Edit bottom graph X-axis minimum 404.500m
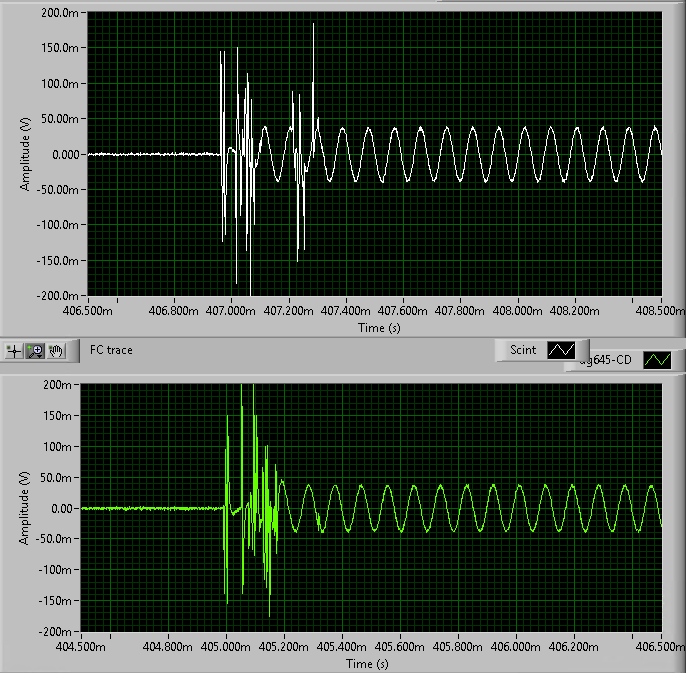The height and width of the screenshot is (673, 686). tap(82, 648)
